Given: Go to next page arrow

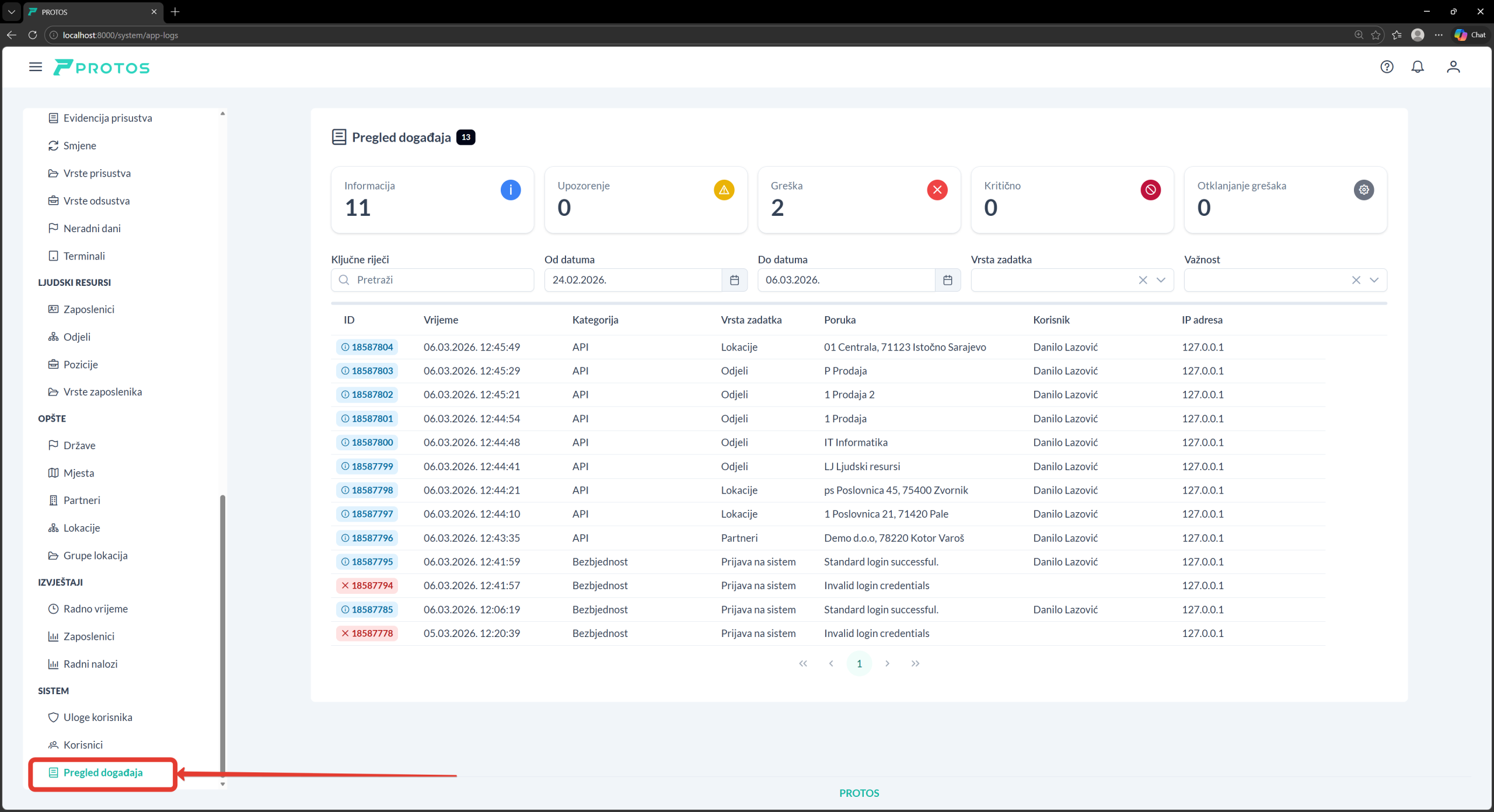Looking at the screenshot, I should click(x=887, y=663).
